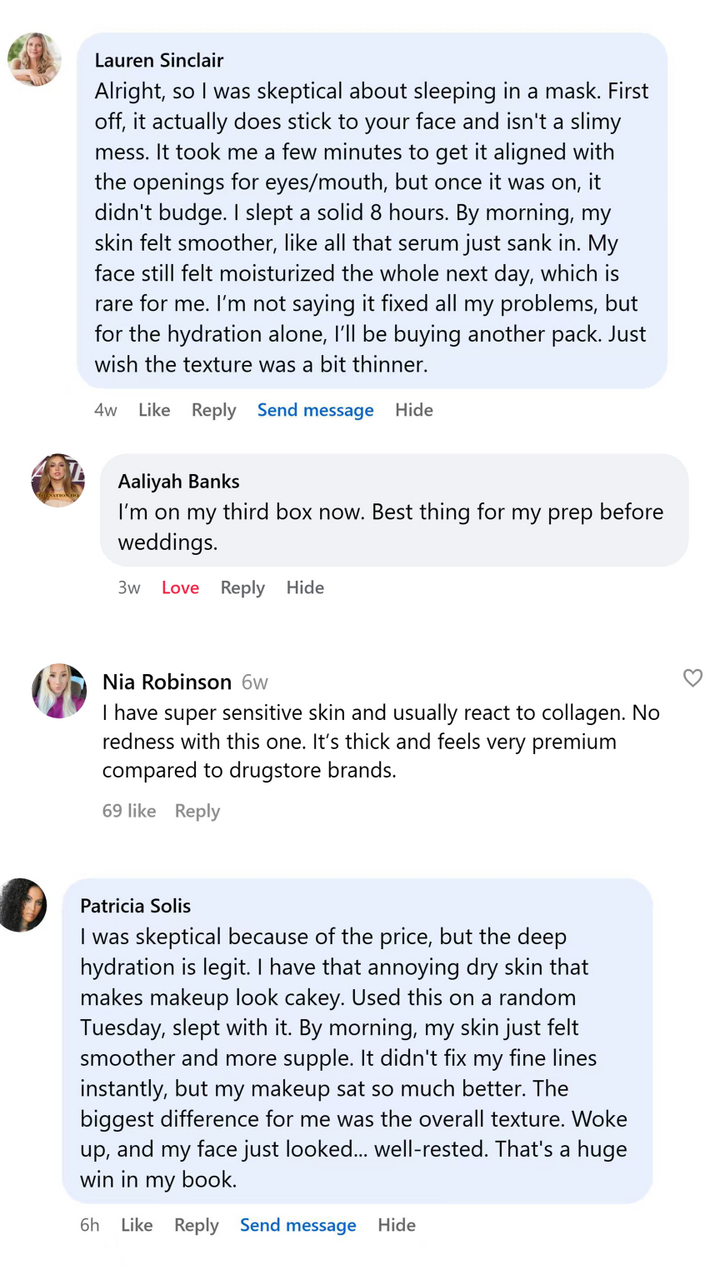
Task: Reply to Patricia Solis' comment
Action: [196, 1225]
